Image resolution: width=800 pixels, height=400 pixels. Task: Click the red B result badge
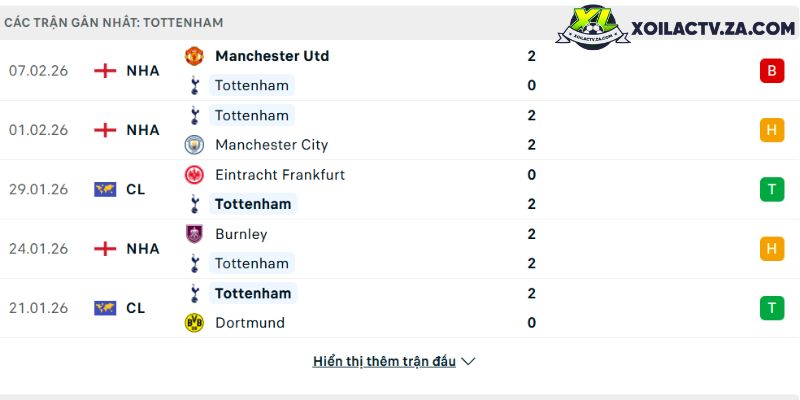(x=771, y=71)
